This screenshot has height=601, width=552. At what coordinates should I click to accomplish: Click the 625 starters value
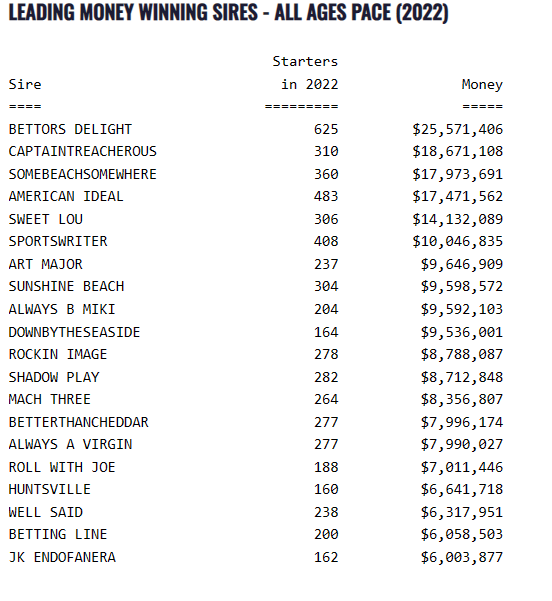[326, 129]
